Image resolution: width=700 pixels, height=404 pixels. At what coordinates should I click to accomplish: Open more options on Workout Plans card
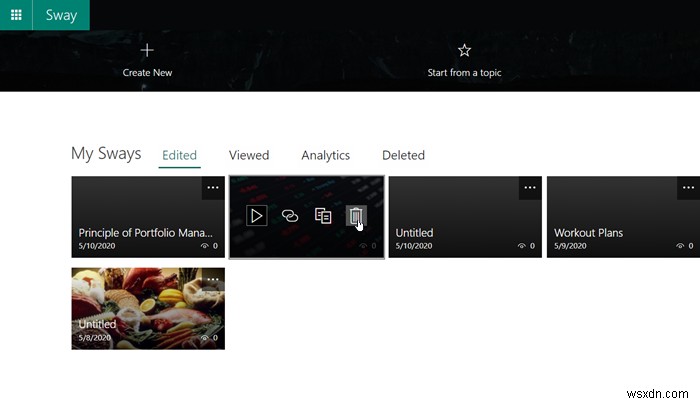click(x=688, y=187)
